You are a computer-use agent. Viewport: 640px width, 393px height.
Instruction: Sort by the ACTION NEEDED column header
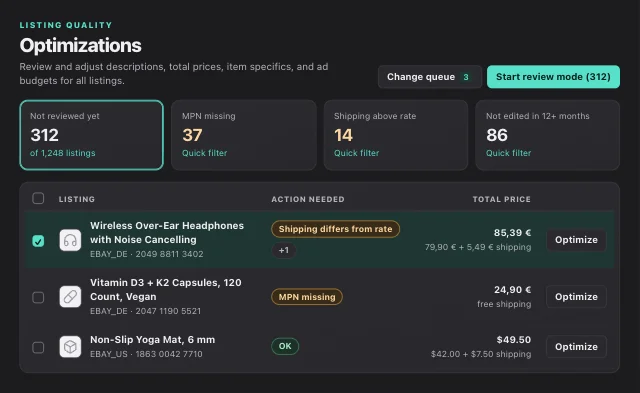click(x=308, y=199)
